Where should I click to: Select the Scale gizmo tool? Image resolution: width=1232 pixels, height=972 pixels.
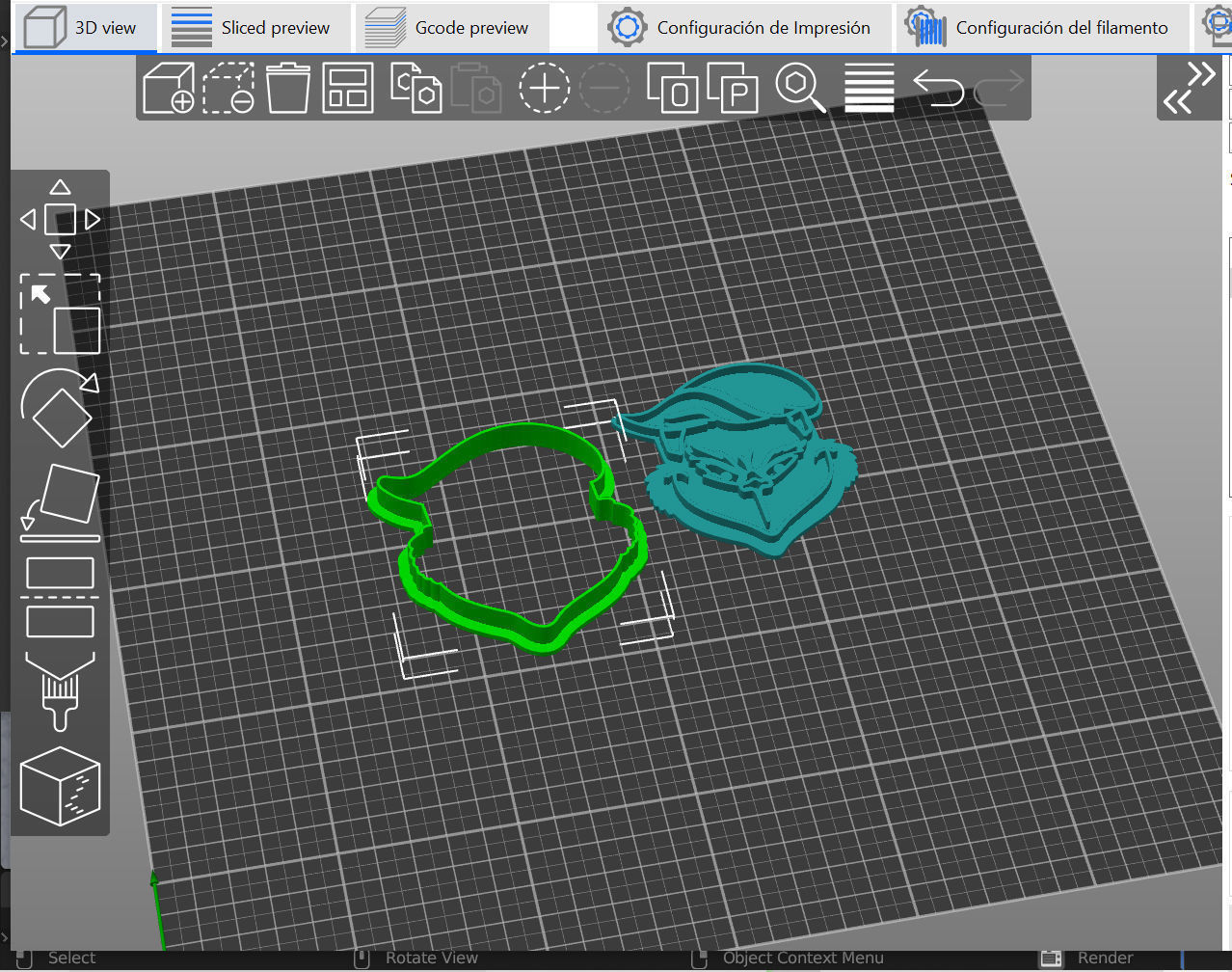(x=60, y=314)
